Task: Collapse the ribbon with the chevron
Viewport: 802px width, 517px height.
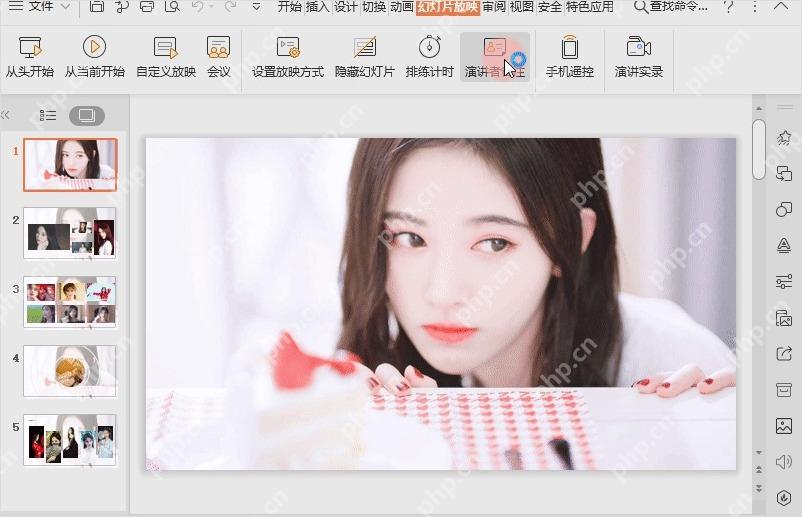Action: (781, 7)
